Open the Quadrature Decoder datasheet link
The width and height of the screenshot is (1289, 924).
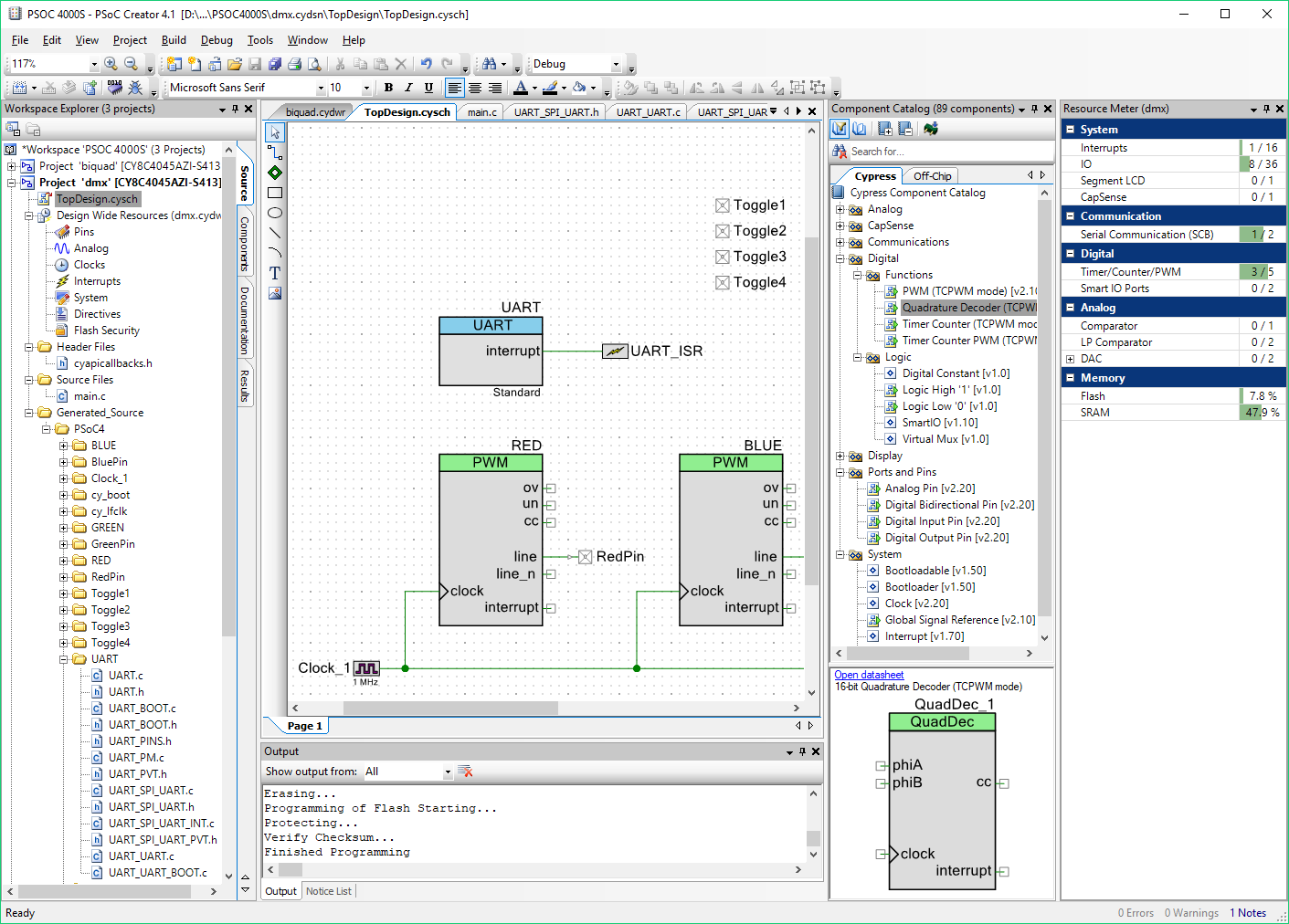pyautogui.click(x=868, y=675)
